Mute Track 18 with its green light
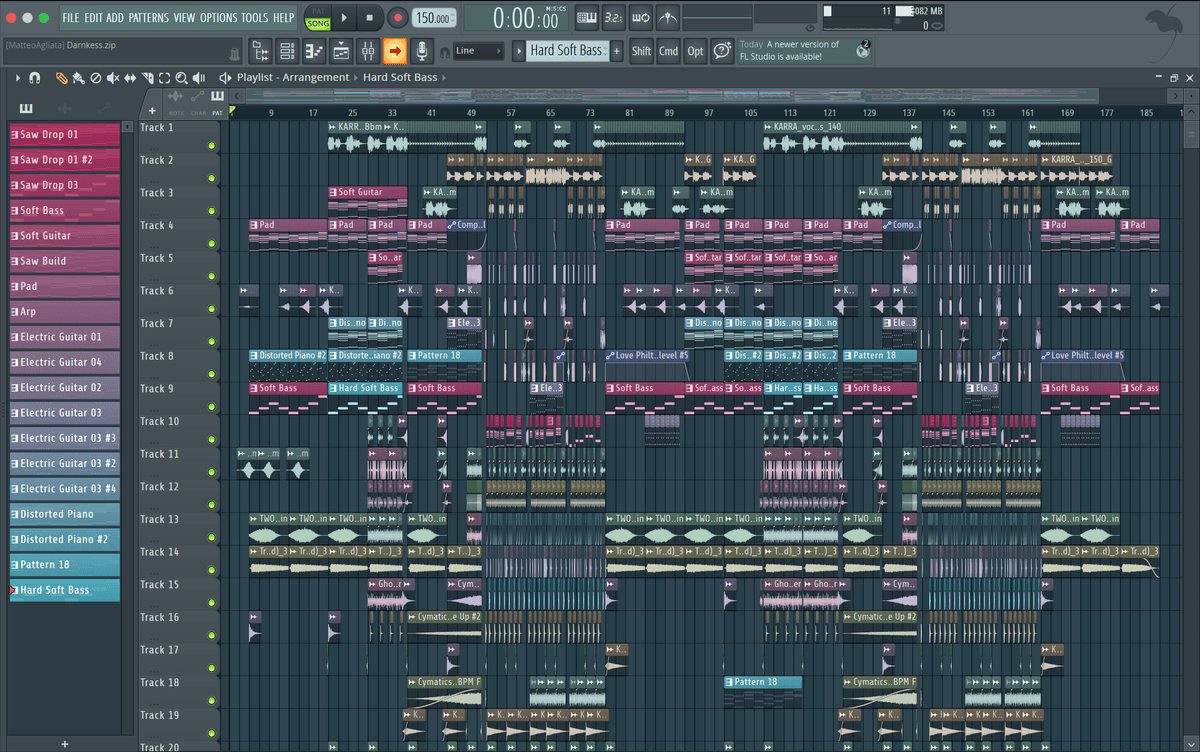The width and height of the screenshot is (1200, 752). pyautogui.click(x=212, y=701)
